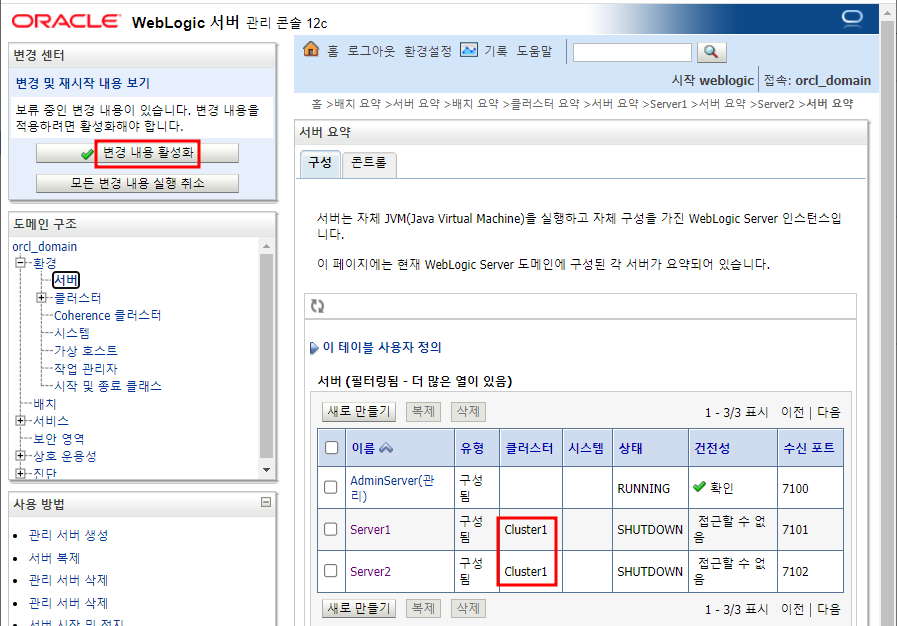Click 로그아웃 in the toolbar
This screenshot has width=897, height=626.
pos(371,51)
